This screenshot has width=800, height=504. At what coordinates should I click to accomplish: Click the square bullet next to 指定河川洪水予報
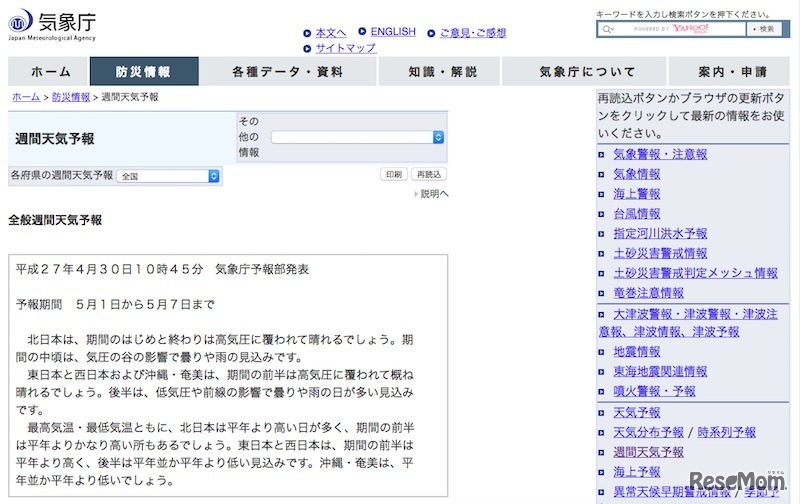click(x=602, y=234)
